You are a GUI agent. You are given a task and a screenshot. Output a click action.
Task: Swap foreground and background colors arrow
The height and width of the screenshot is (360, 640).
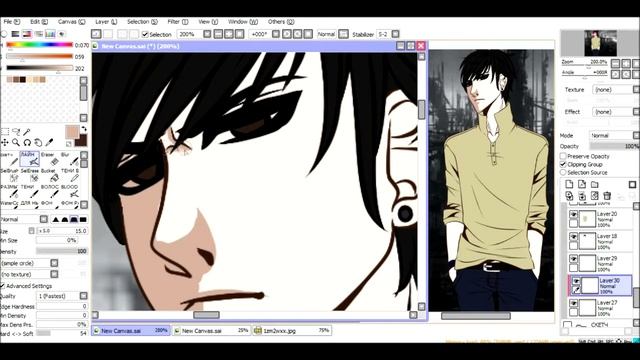(x=84, y=129)
